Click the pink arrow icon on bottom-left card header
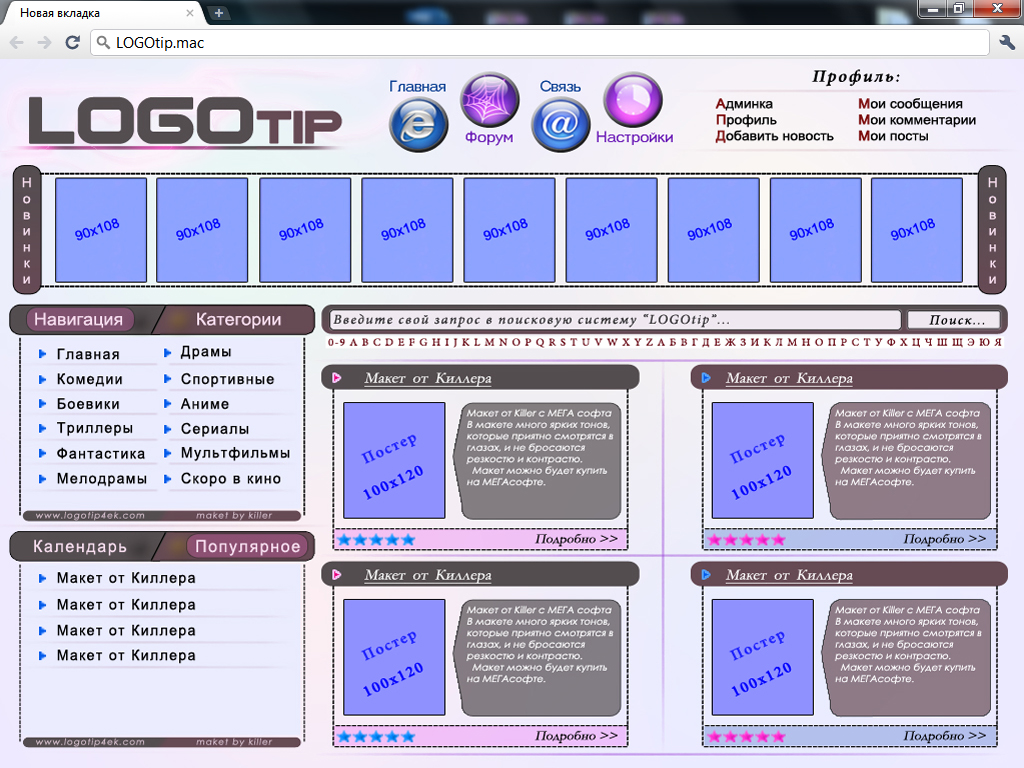This screenshot has height=768, width=1024. click(x=337, y=575)
